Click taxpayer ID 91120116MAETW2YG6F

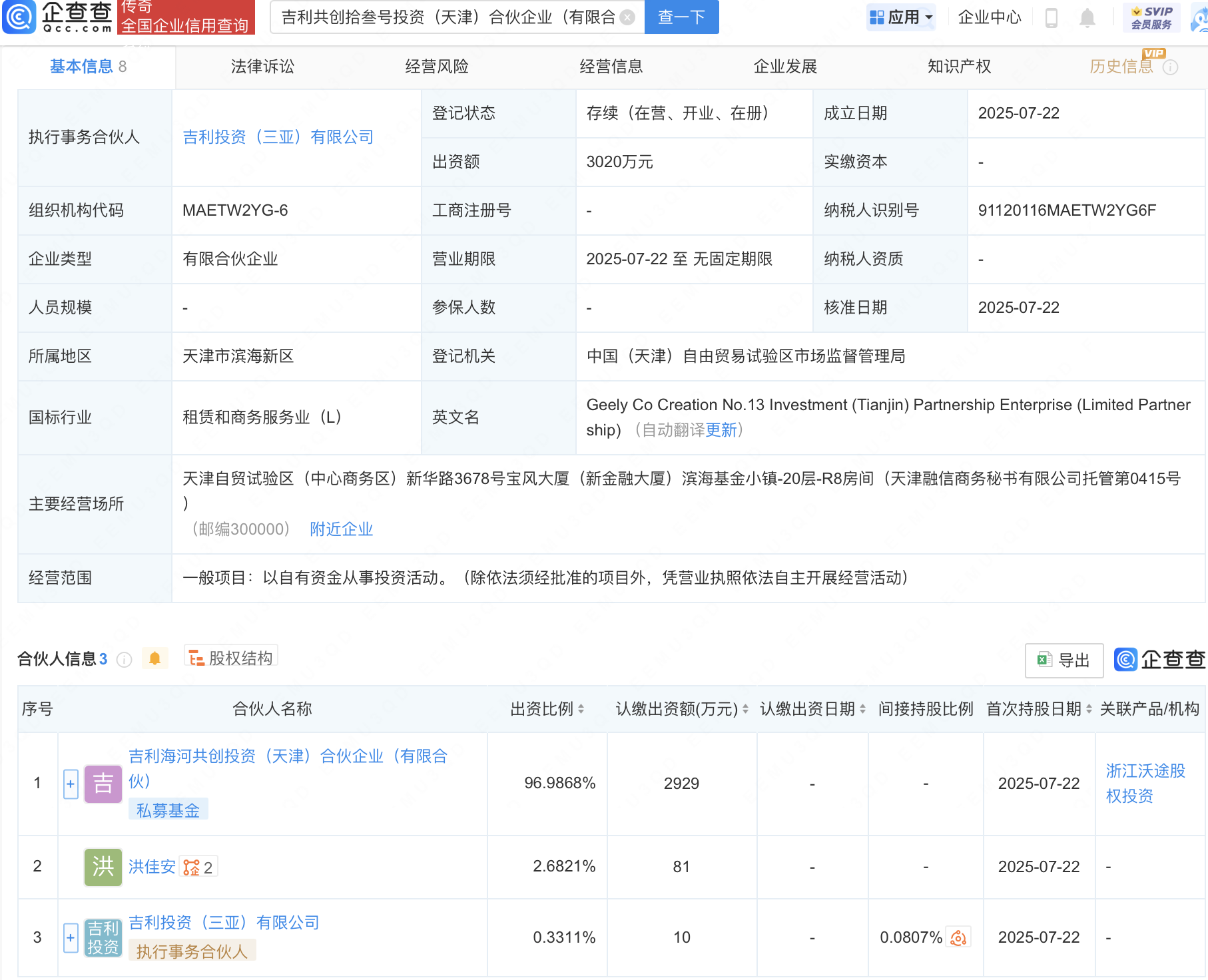[1067, 210]
